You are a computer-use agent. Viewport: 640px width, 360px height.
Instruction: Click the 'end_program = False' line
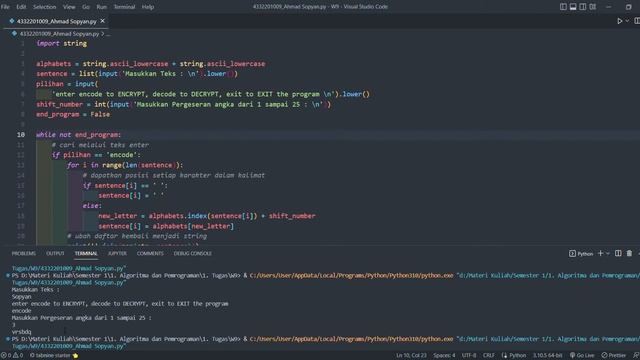(73, 114)
